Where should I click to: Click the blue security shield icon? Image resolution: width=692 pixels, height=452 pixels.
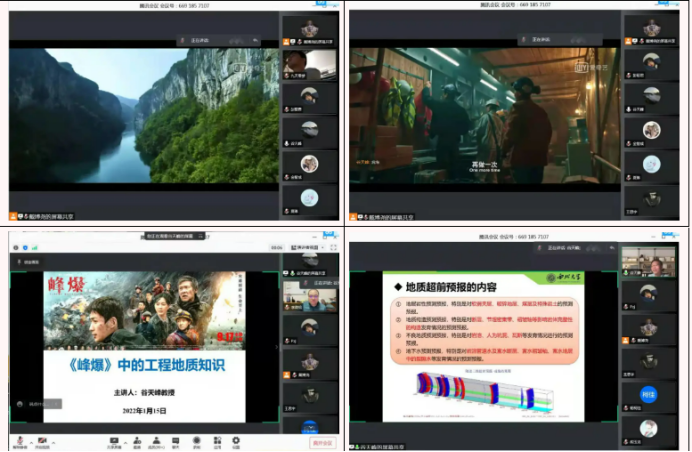click(25, 248)
